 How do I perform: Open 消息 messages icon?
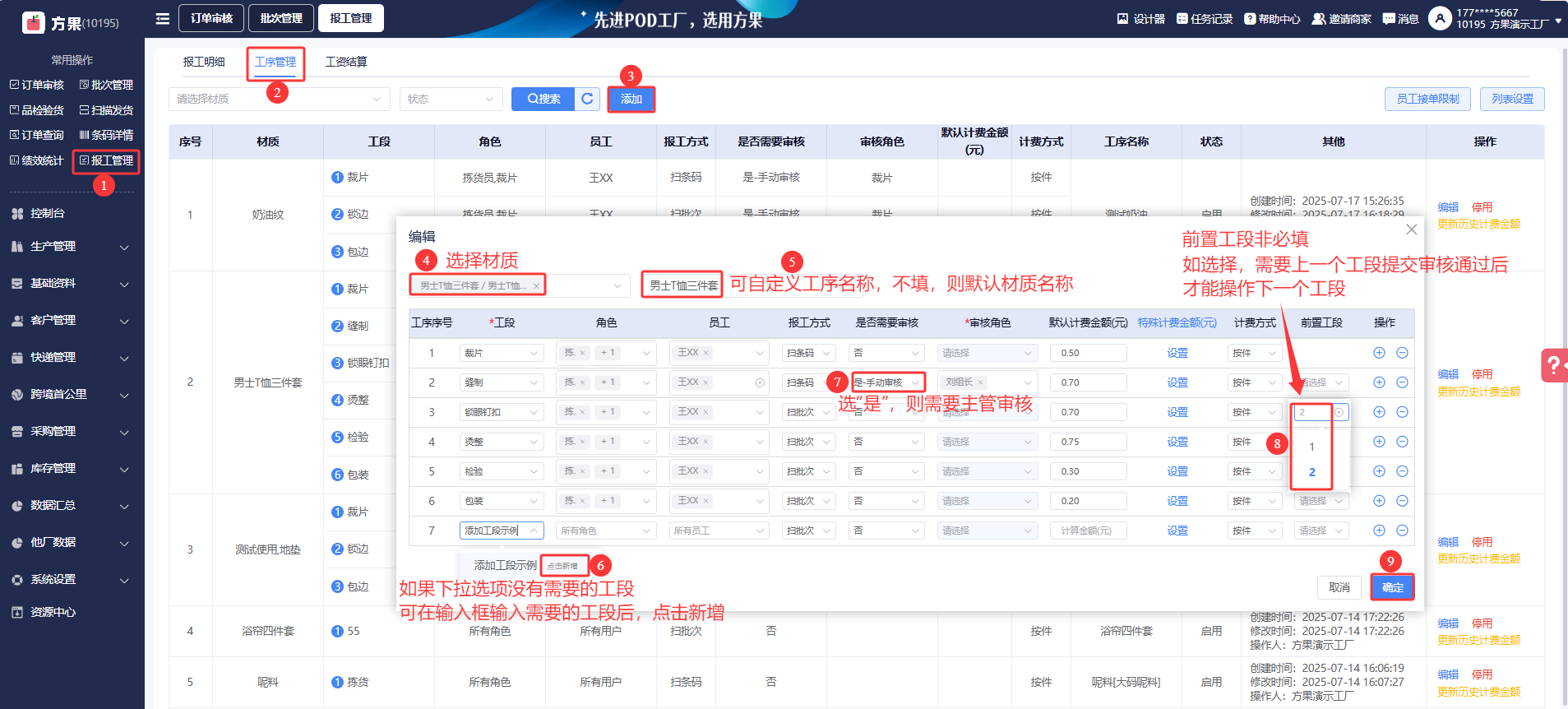click(1400, 18)
